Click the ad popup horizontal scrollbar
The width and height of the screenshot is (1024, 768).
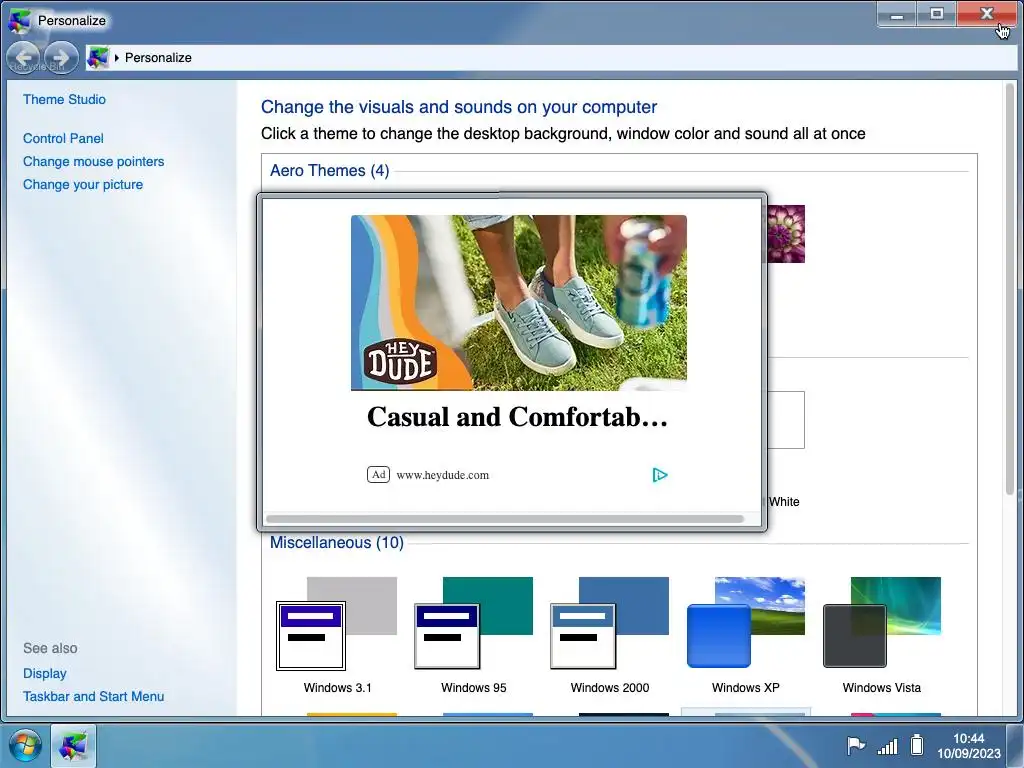point(505,519)
